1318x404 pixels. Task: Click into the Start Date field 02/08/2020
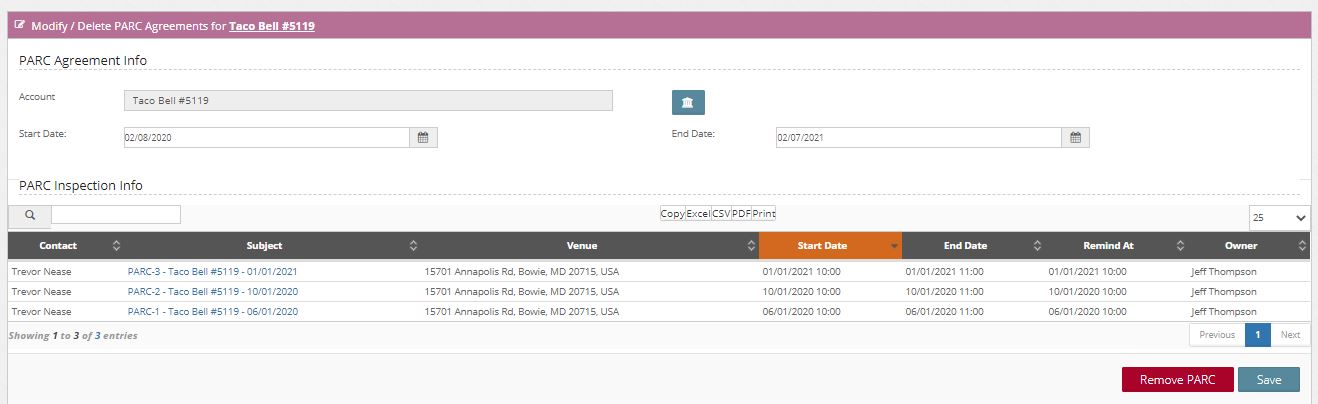(x=267, y=138)
